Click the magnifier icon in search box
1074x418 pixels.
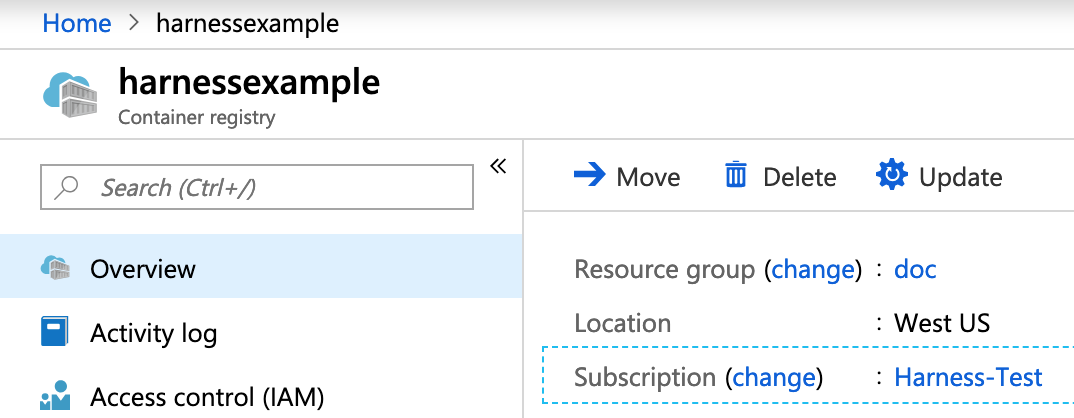click(66, 187)
